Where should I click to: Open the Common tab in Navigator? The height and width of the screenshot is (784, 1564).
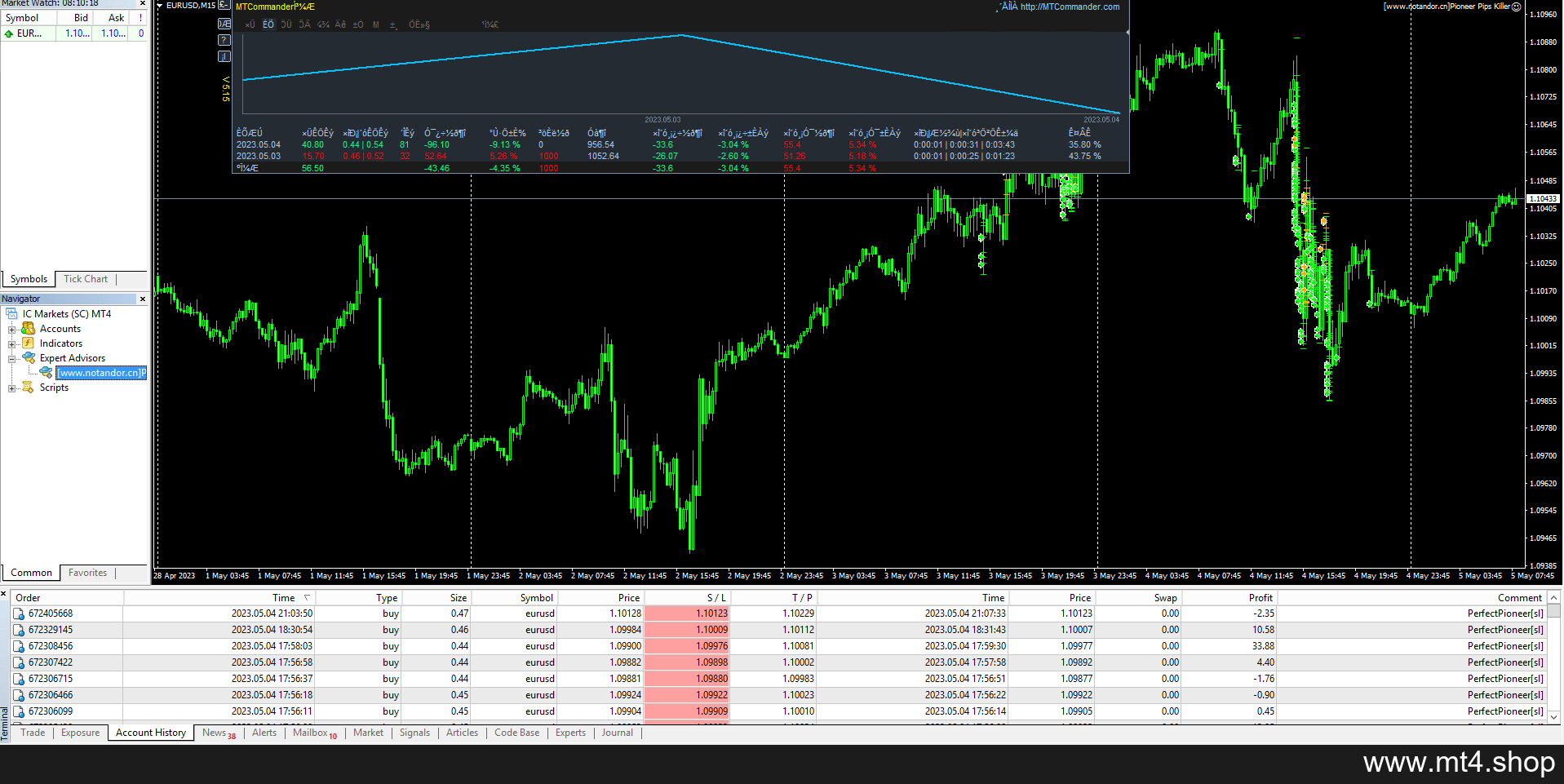[32, 573]
